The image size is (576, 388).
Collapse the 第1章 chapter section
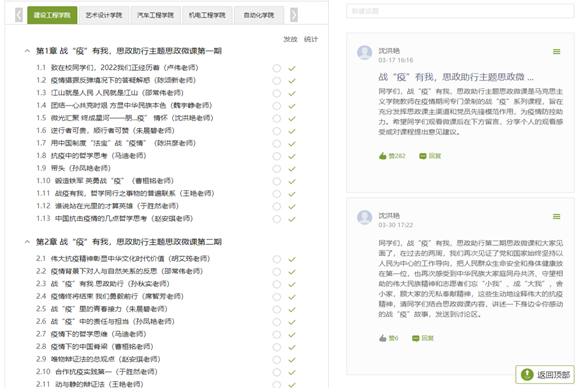[x=27, y=51]
